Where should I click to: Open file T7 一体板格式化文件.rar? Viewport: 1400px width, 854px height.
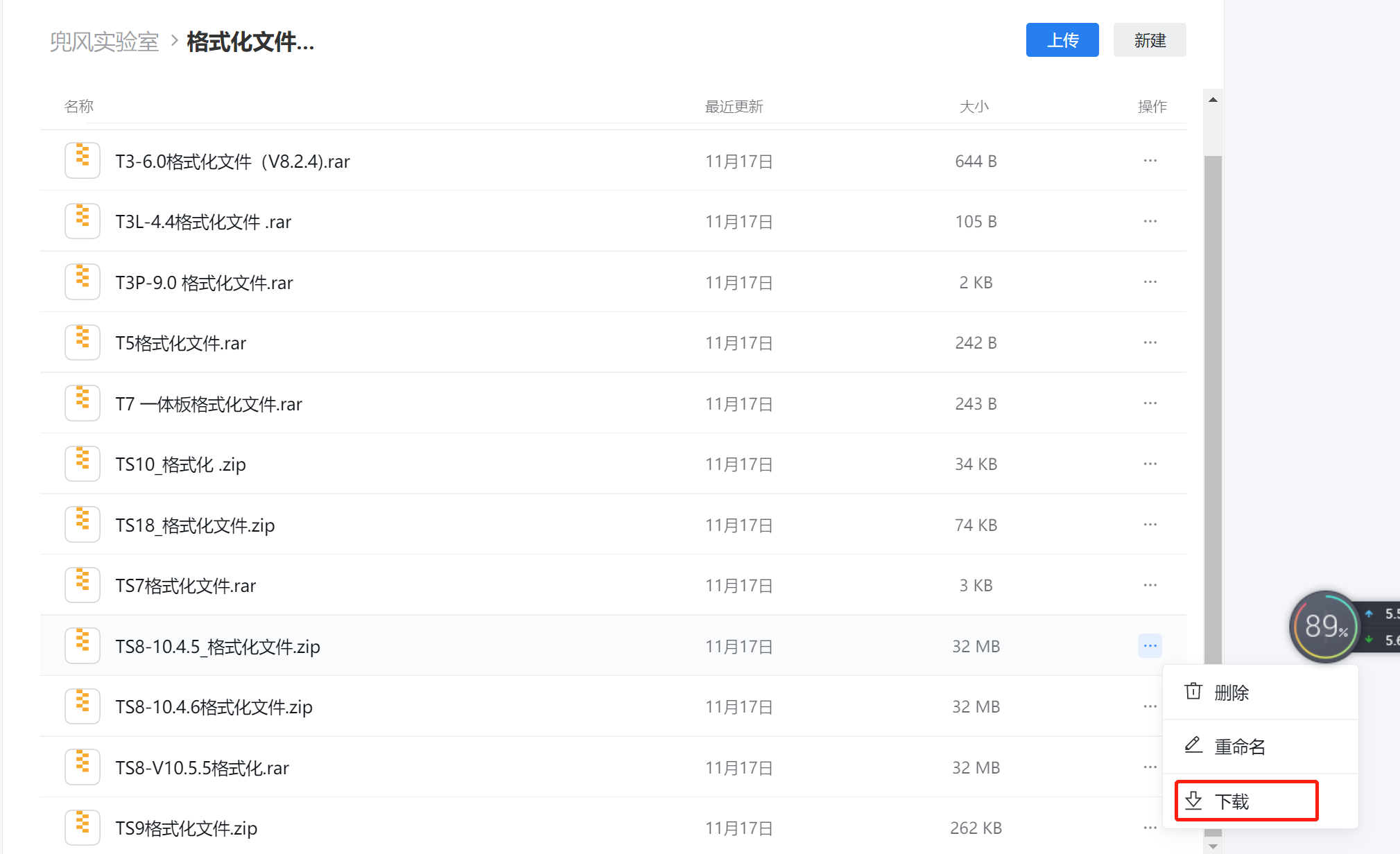(209, 404)
